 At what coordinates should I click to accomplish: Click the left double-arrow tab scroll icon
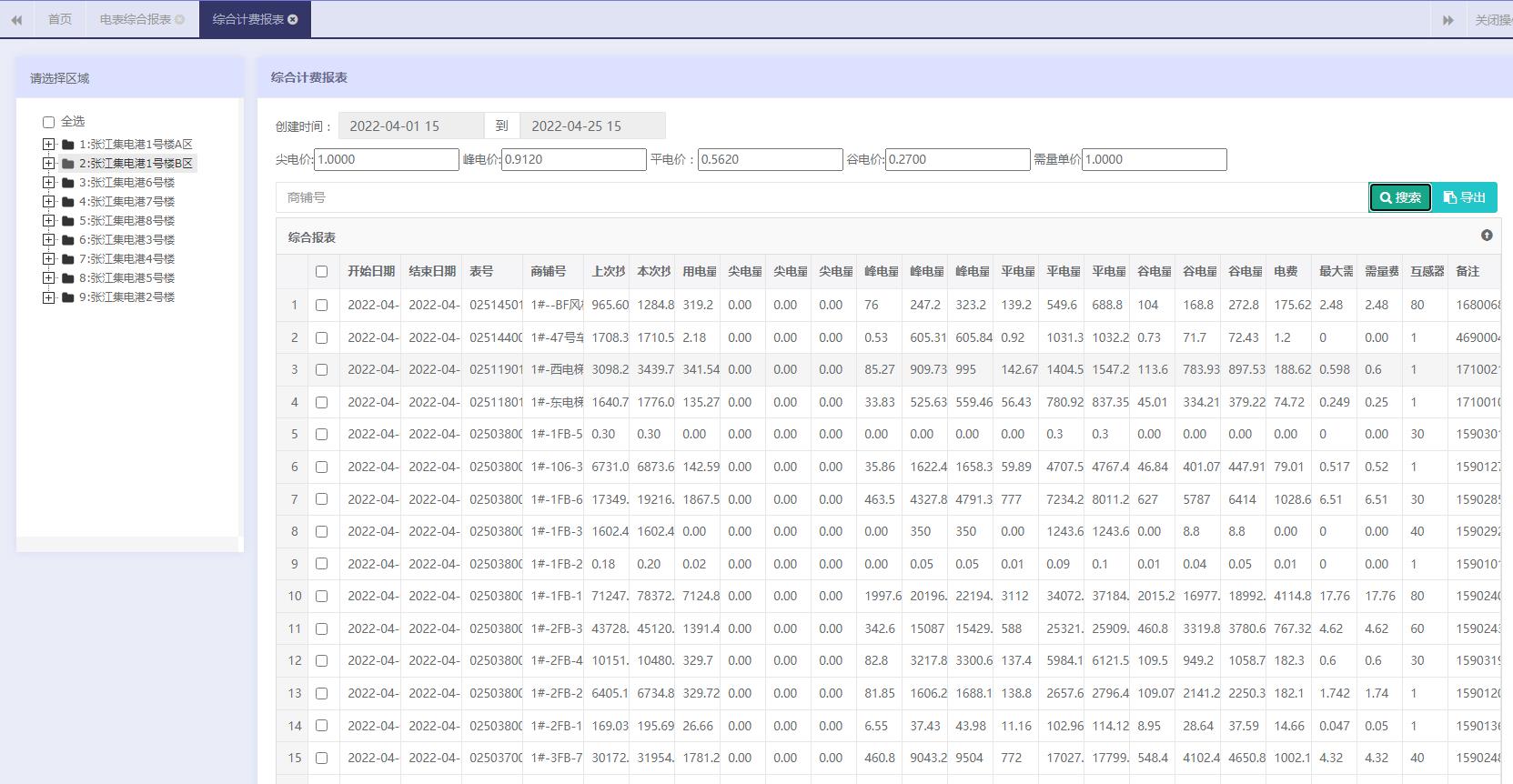point(16,19)
